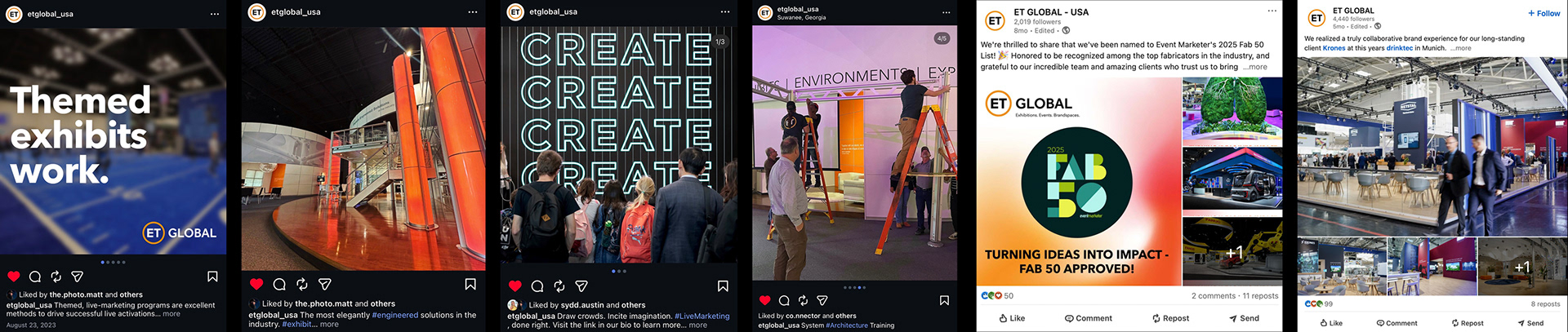
Task: Share the CREATE neon sign post
Action: [x=581, y=286]
